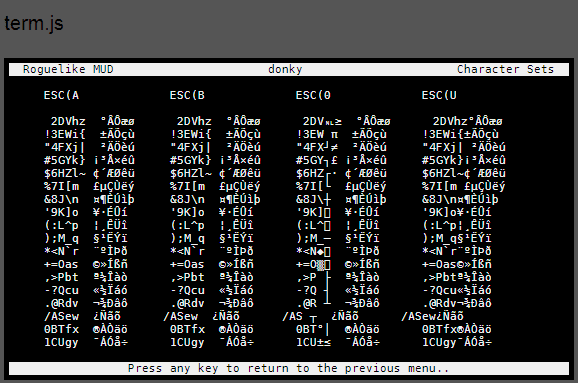Select the ESC(A column heading

[61, 95]
